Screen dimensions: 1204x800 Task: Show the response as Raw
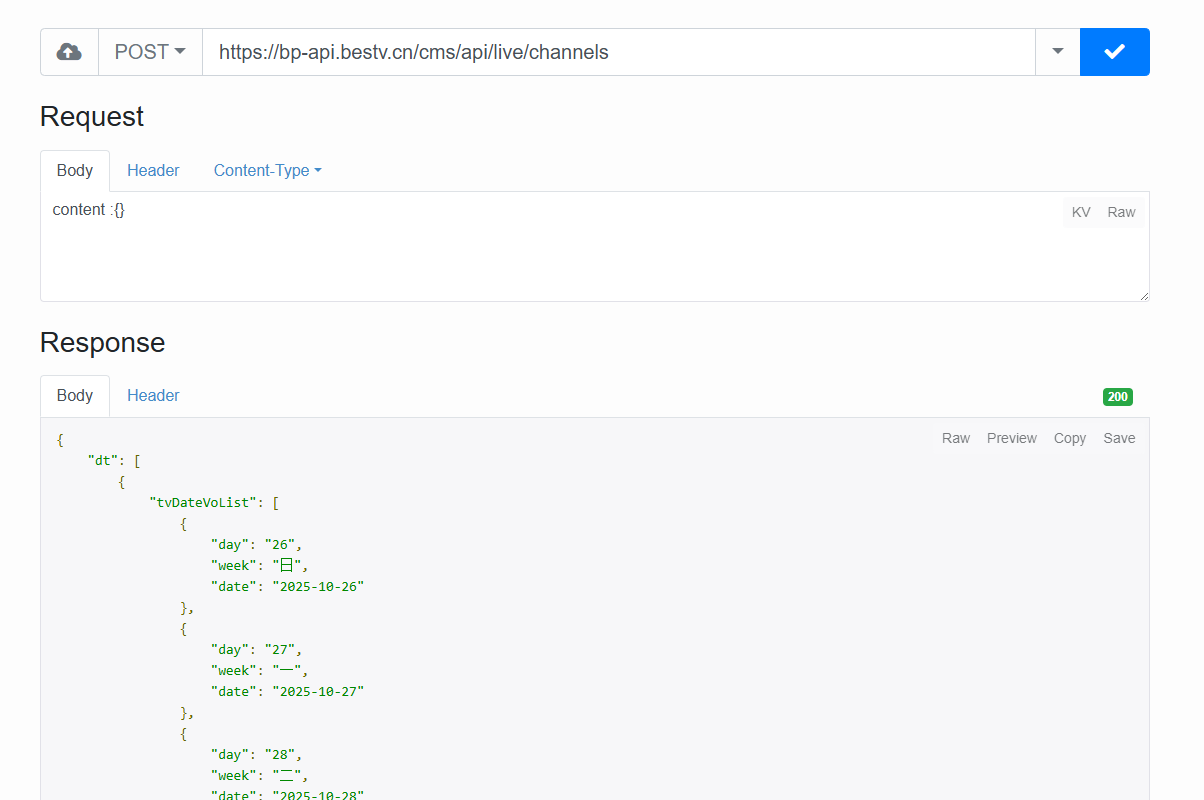pyautogui.click(x=956, y=438)
